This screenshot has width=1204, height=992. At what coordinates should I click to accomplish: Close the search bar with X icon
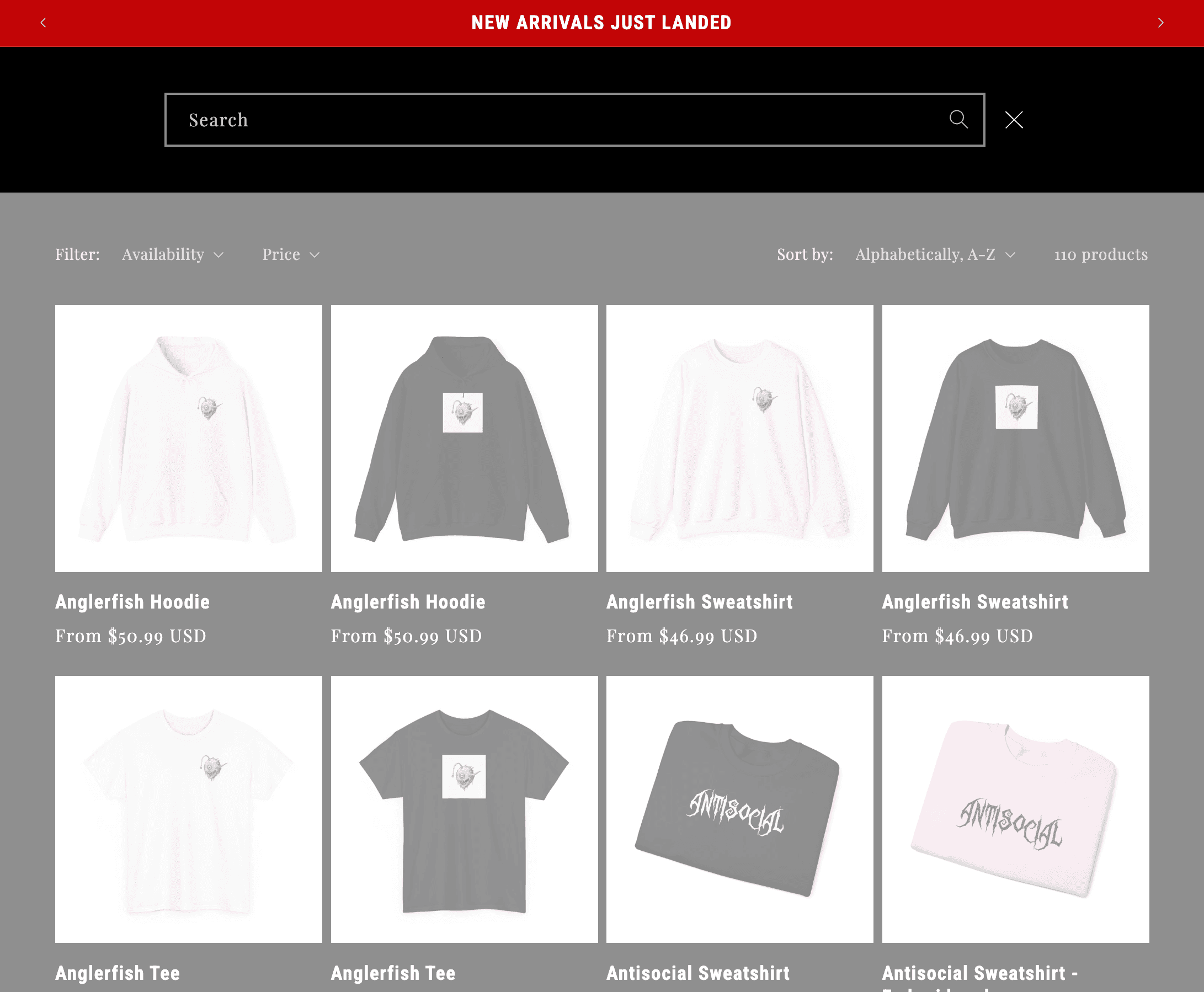point(1014,119)
